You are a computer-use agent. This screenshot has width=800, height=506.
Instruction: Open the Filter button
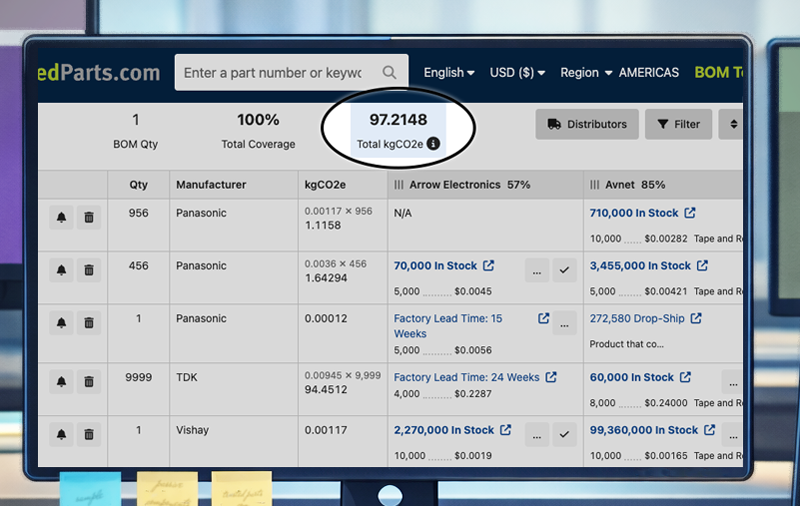pyautogui.click(x=678, y=124)
